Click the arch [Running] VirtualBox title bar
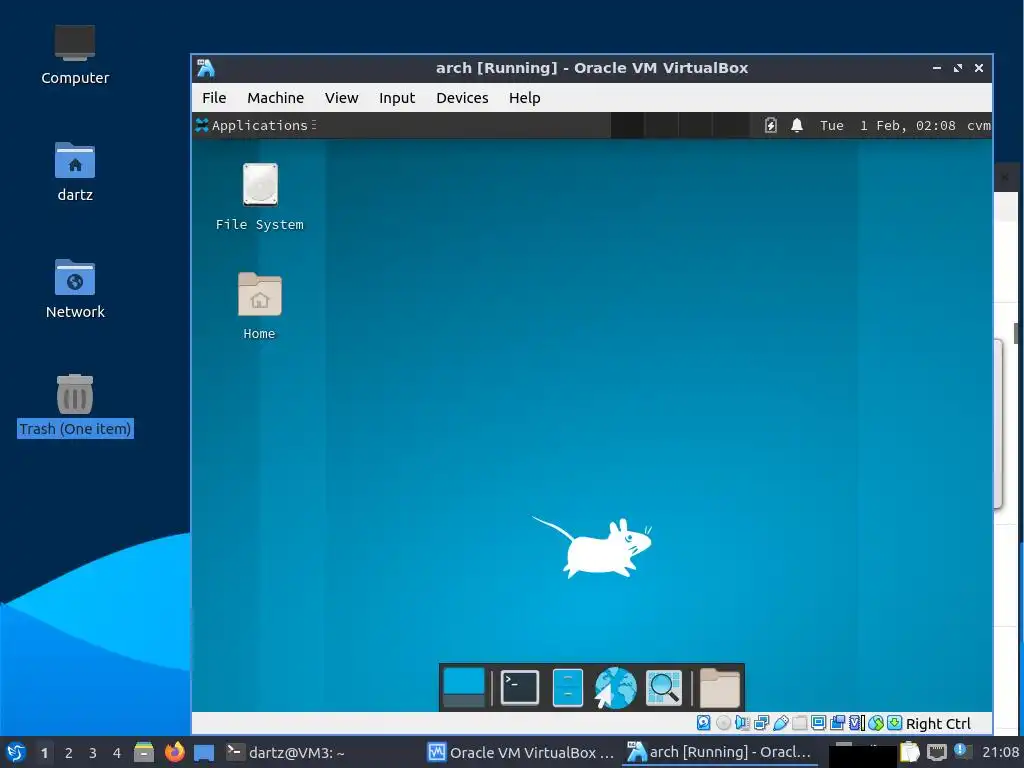Screen dimensions: 1024x768 [592, 68]
